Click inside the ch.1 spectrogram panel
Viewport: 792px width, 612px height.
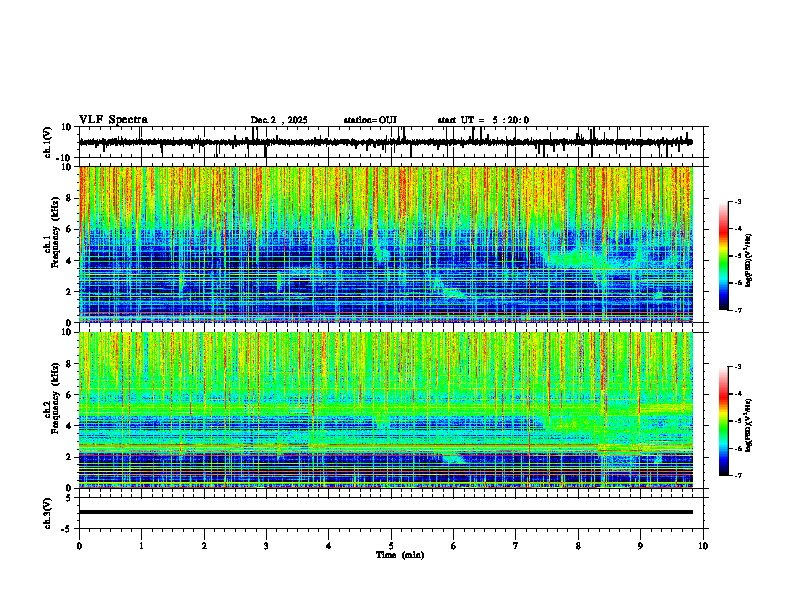[386, 244]
